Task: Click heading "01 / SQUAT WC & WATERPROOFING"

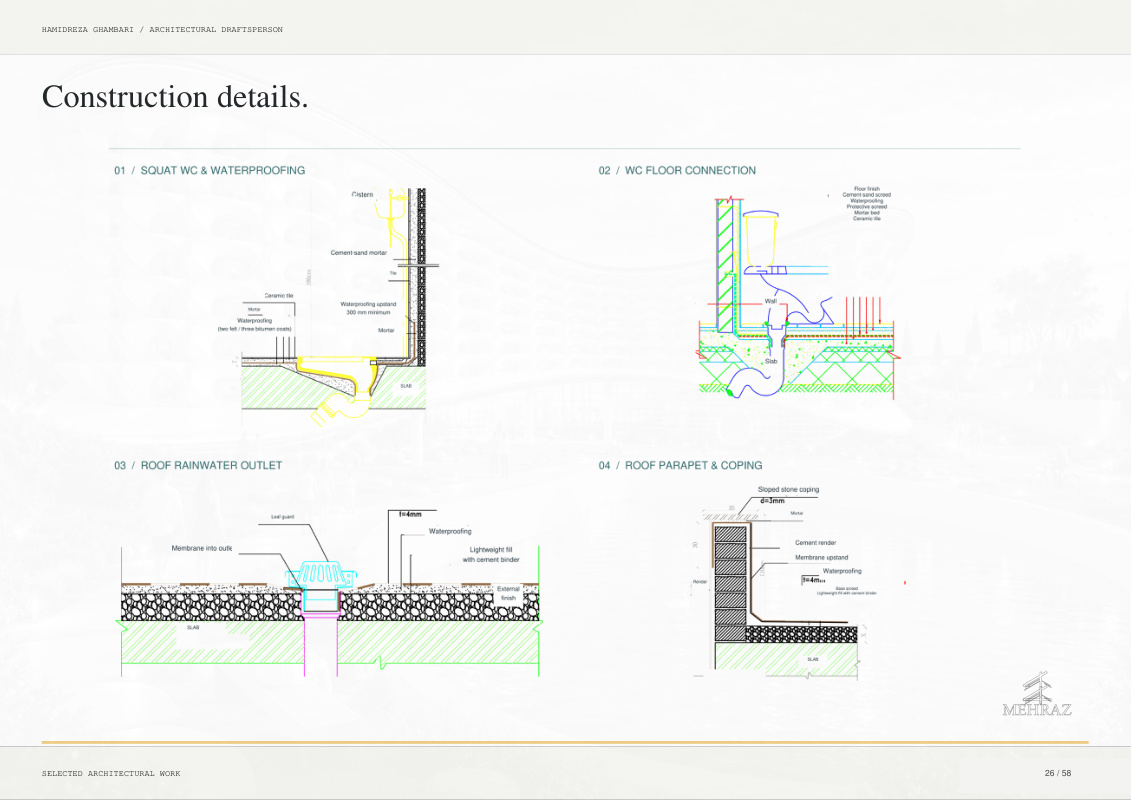Action: pyautogui.click(x=209, y=170)
